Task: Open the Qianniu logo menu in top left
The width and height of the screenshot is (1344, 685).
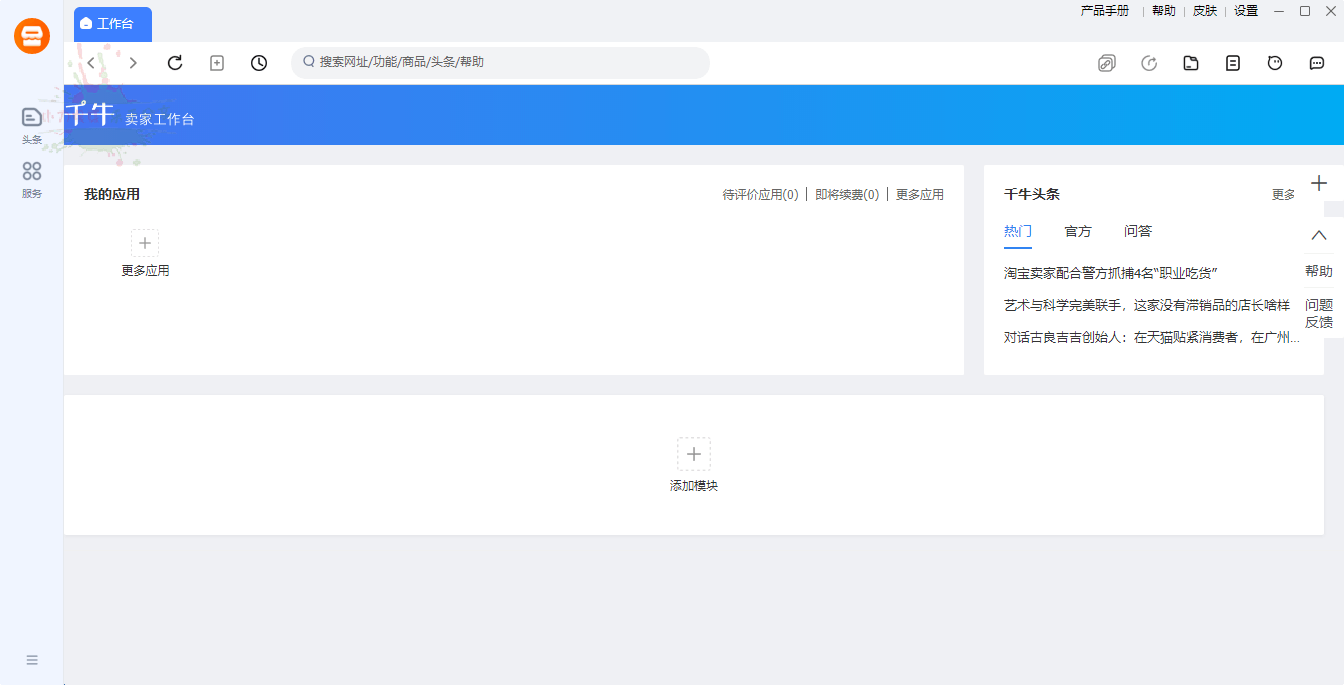Action: (x=30, y=35)
